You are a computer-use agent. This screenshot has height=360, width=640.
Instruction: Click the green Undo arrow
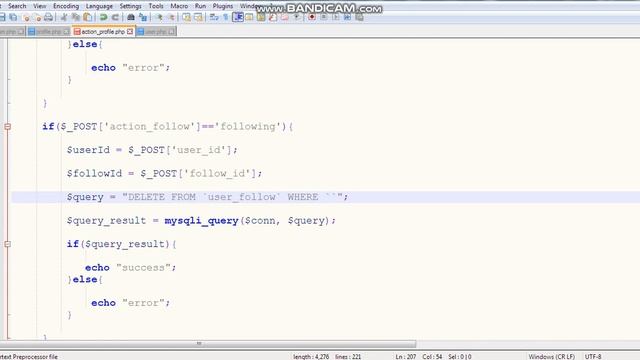point(103,17)
